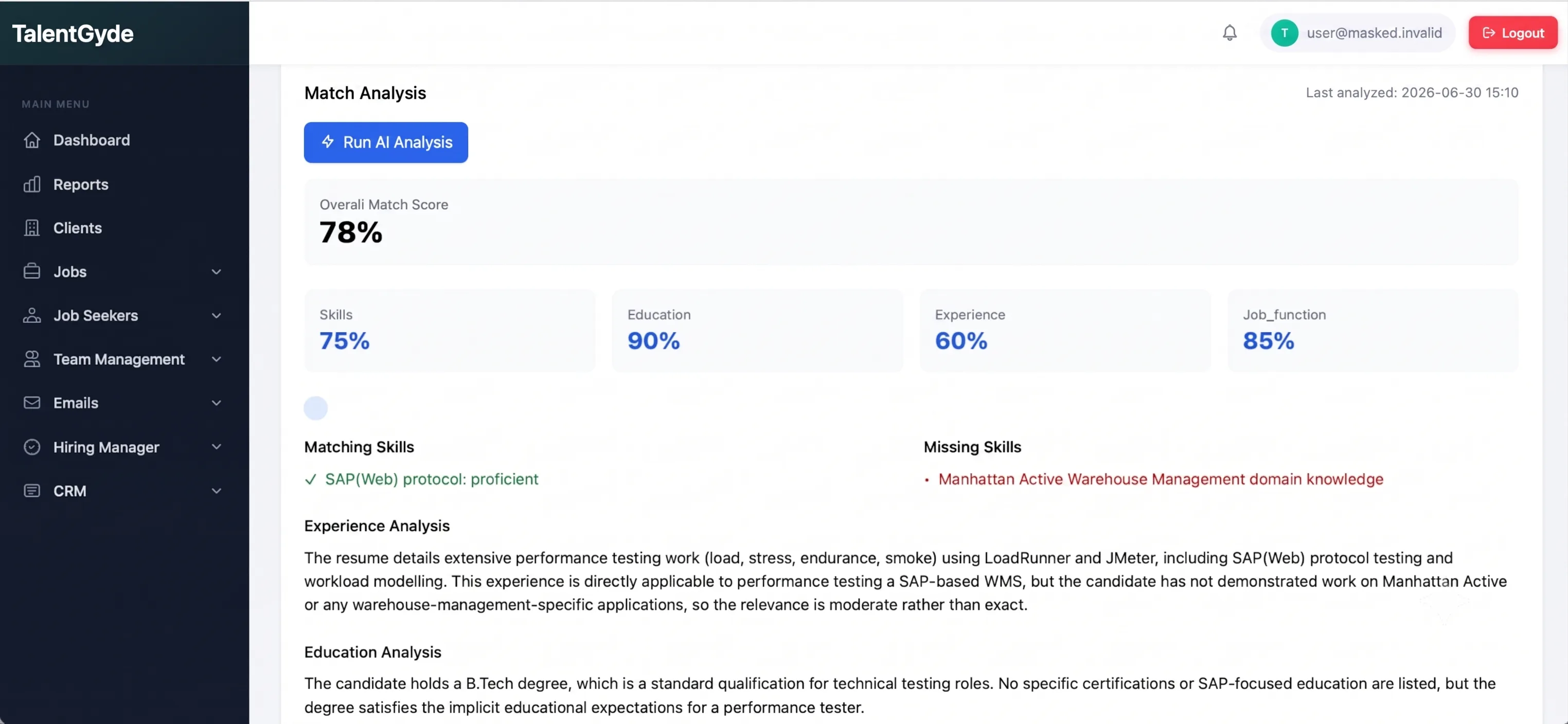Click the lightning bolt icon in Run AI Analysis
This screenshot has height=724, width=1568.
pyautogui.click(x=328, y=142)
